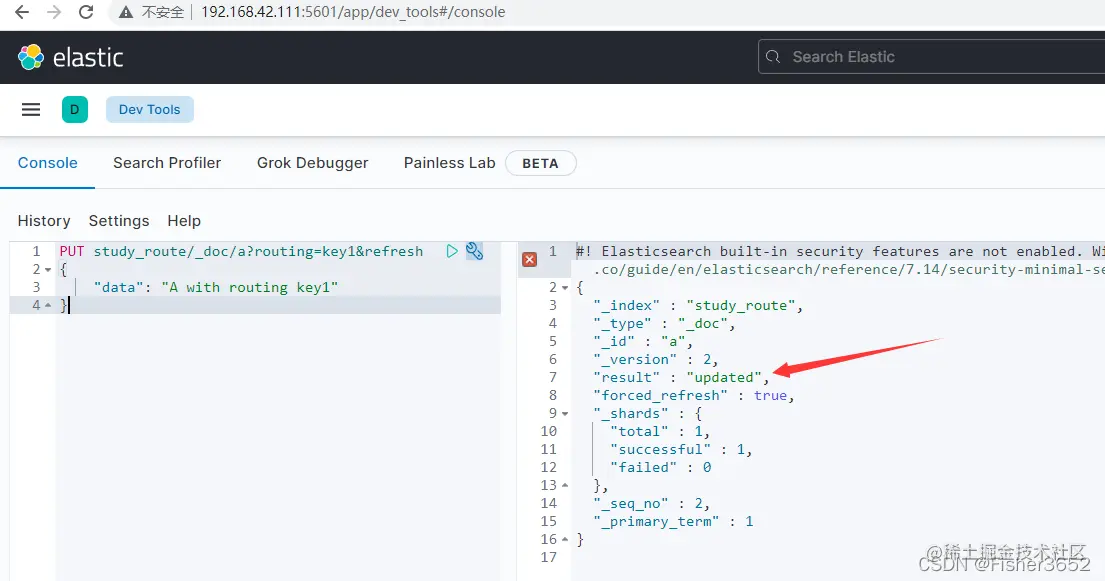Open the hamburger navigation menu
Image resolution: width=1105 pixels, height=581 pixels.
(31, 109)
